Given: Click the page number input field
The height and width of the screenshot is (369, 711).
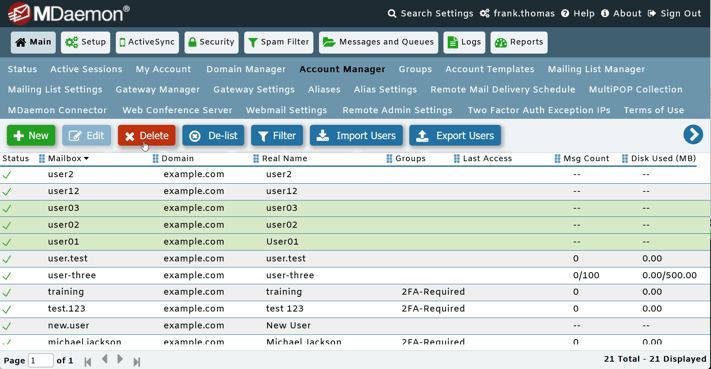Looking at the screenshot, I should click(x=41, y=361).
